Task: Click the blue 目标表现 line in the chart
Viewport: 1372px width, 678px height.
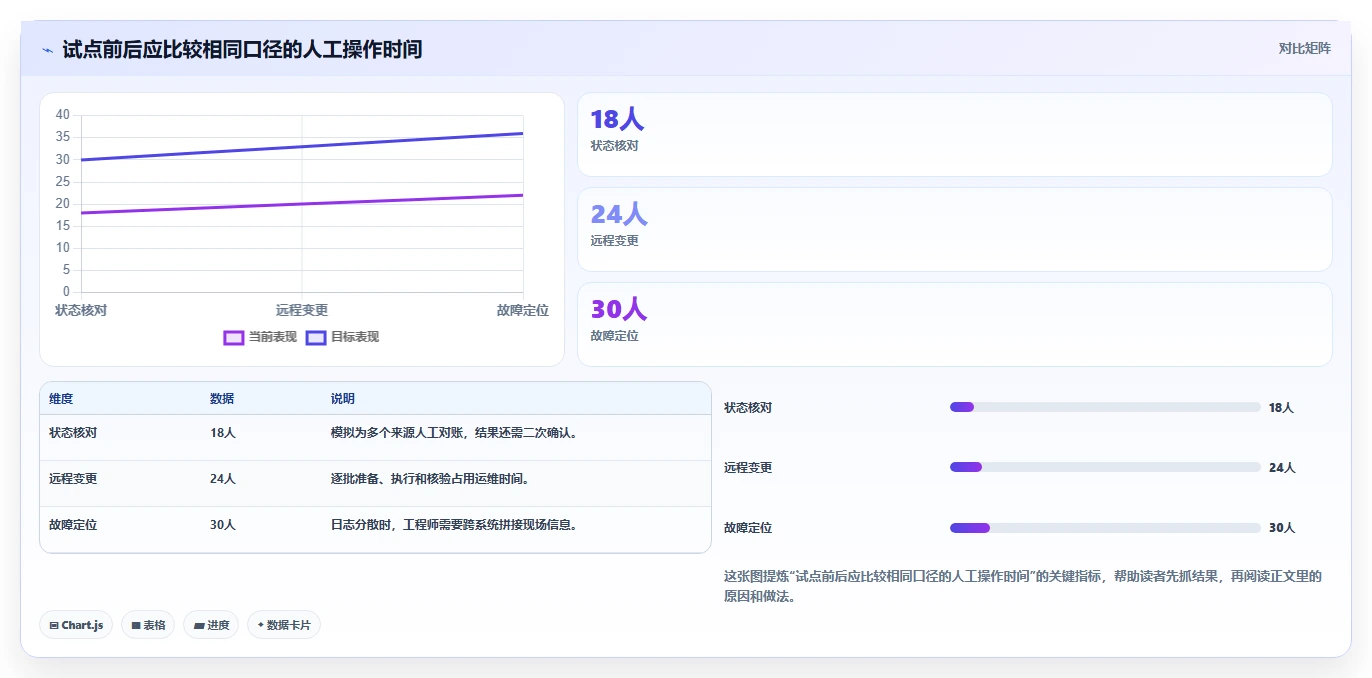Action: click(302, 147)
